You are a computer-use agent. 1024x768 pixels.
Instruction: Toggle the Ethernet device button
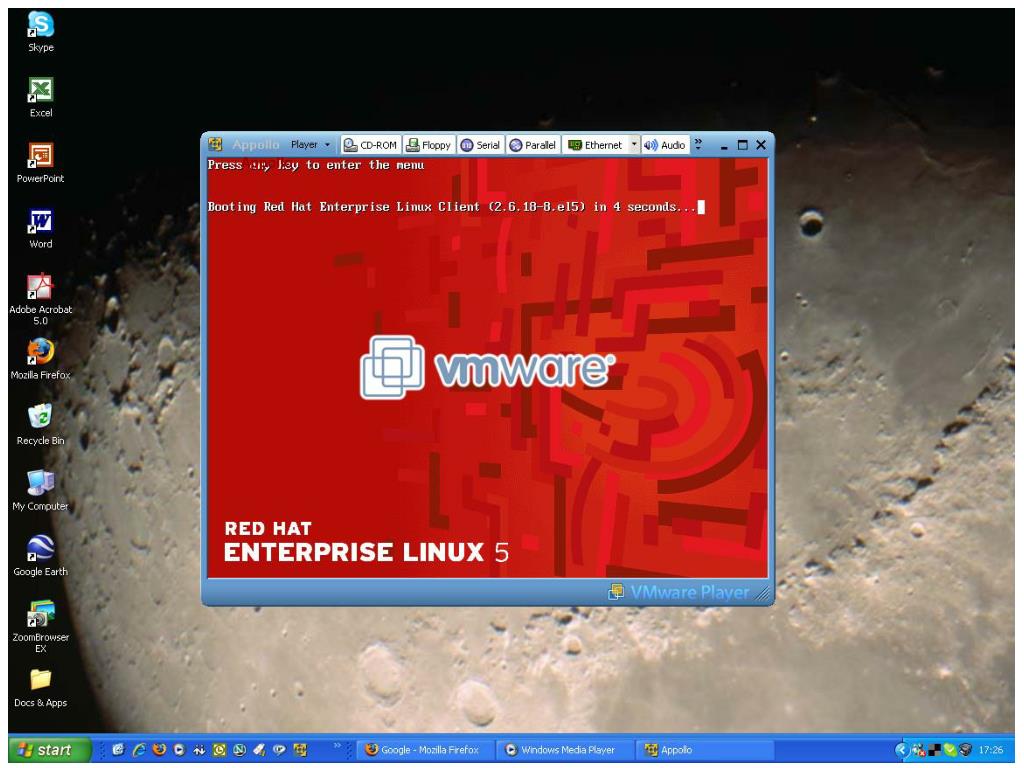(x=595, y=145)
